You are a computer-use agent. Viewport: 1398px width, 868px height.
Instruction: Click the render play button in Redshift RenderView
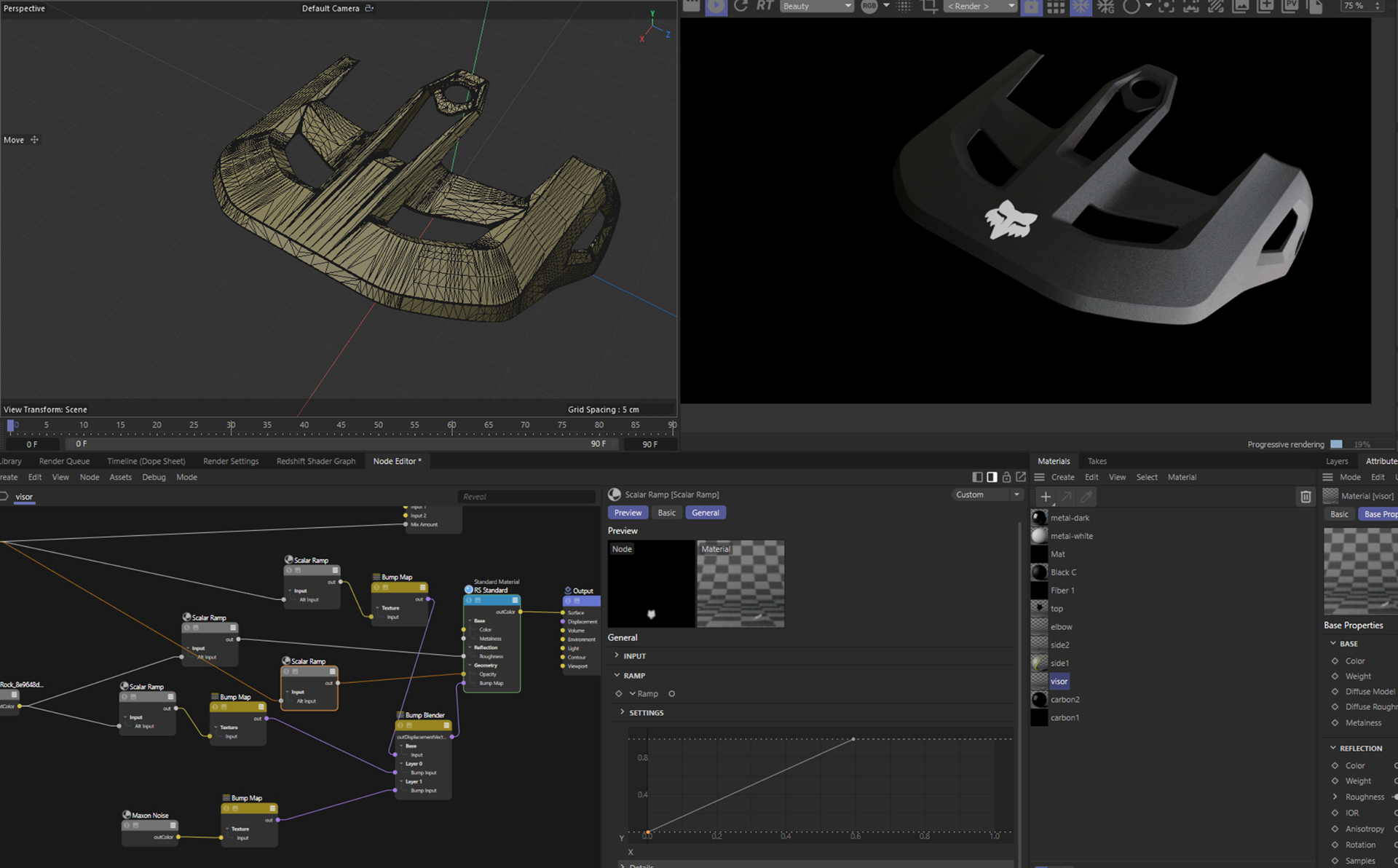716,7
